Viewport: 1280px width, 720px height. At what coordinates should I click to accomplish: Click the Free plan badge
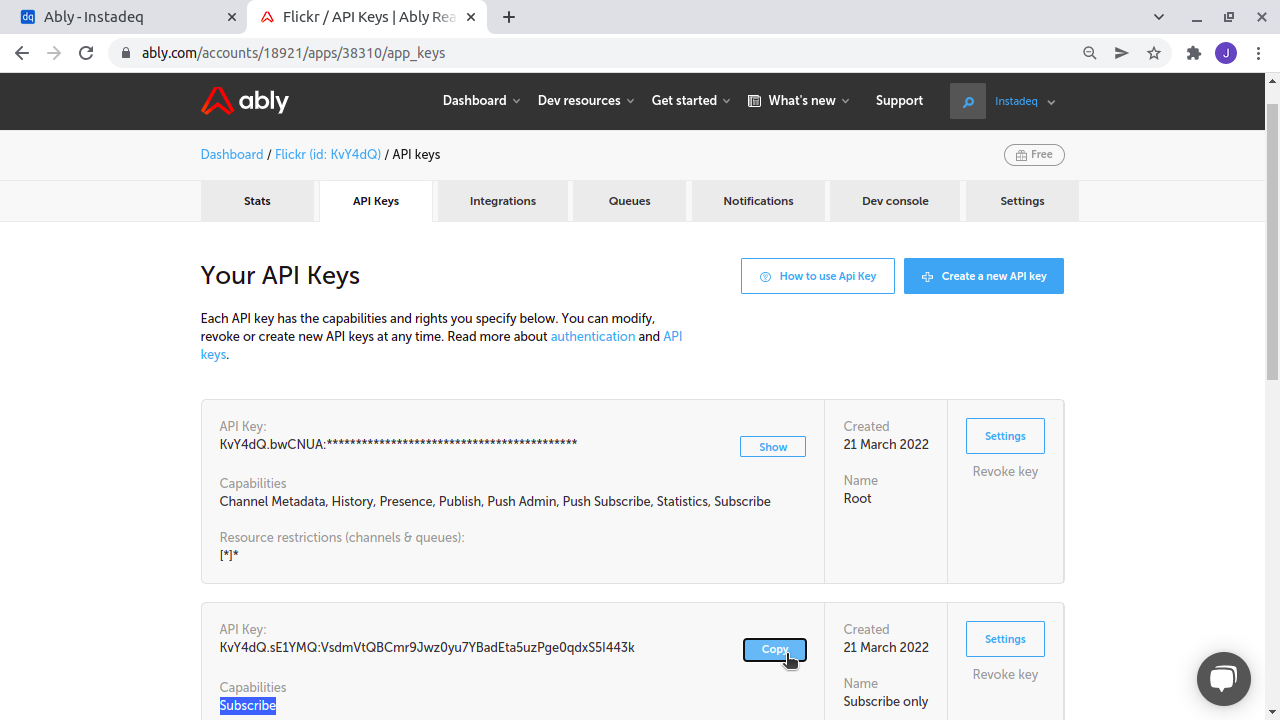click(x=1034, y=155)
